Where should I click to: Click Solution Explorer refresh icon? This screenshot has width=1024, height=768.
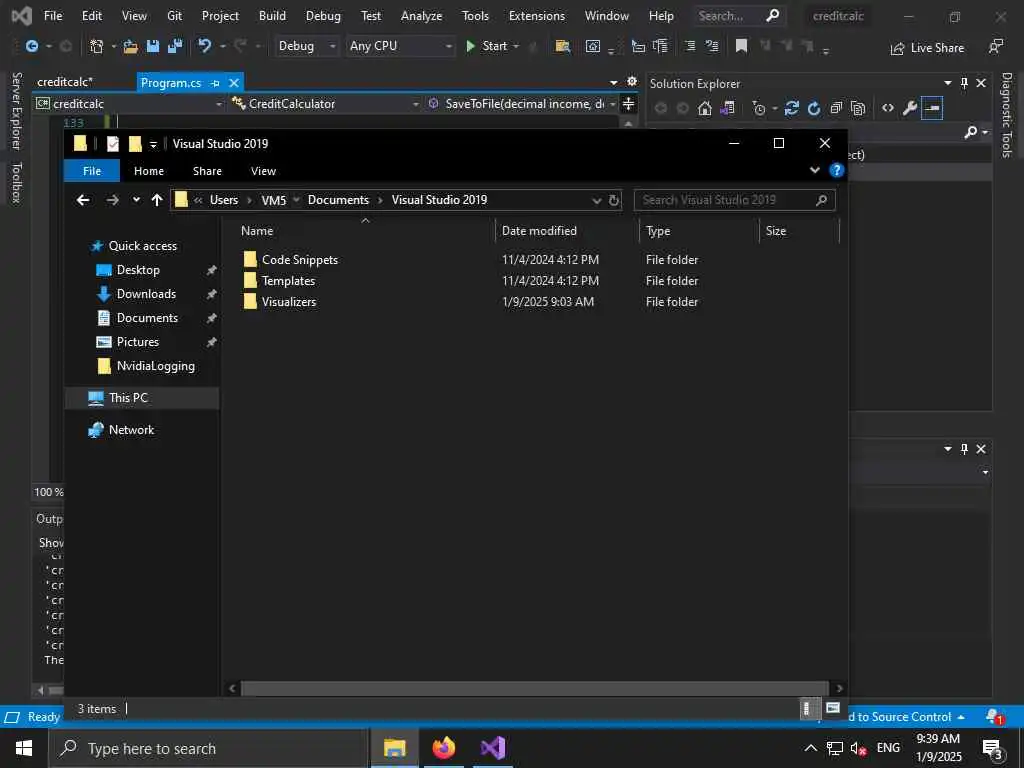click(814, 108)
